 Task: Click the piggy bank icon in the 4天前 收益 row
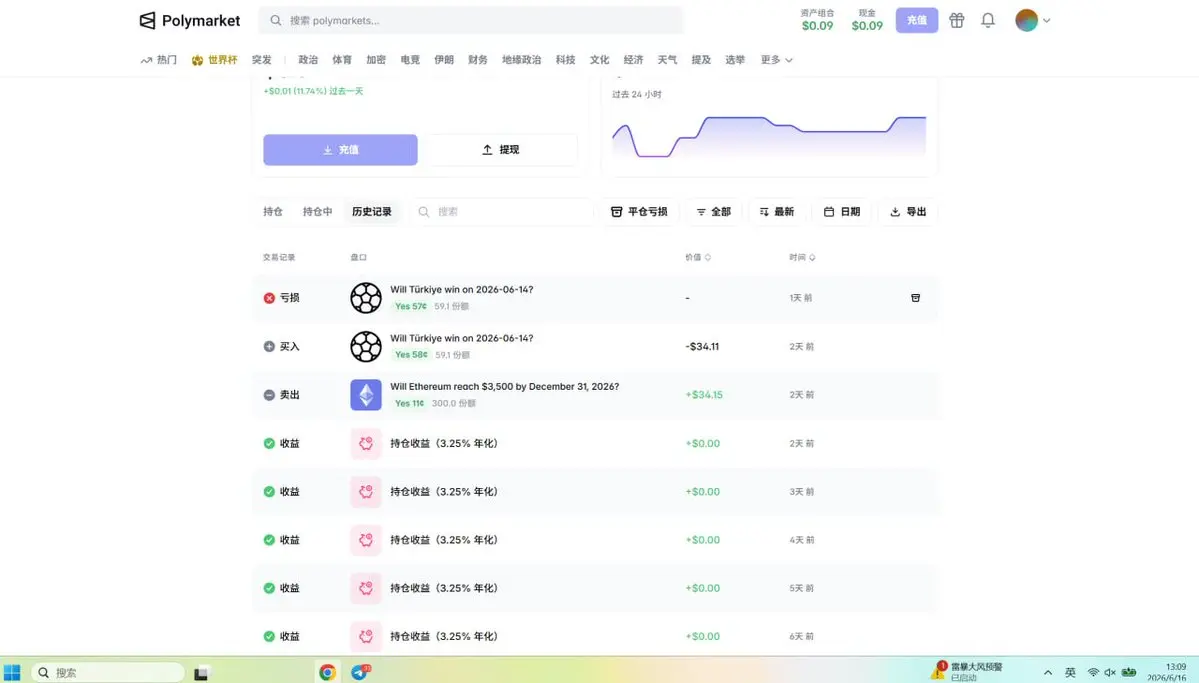coord(366,540)
